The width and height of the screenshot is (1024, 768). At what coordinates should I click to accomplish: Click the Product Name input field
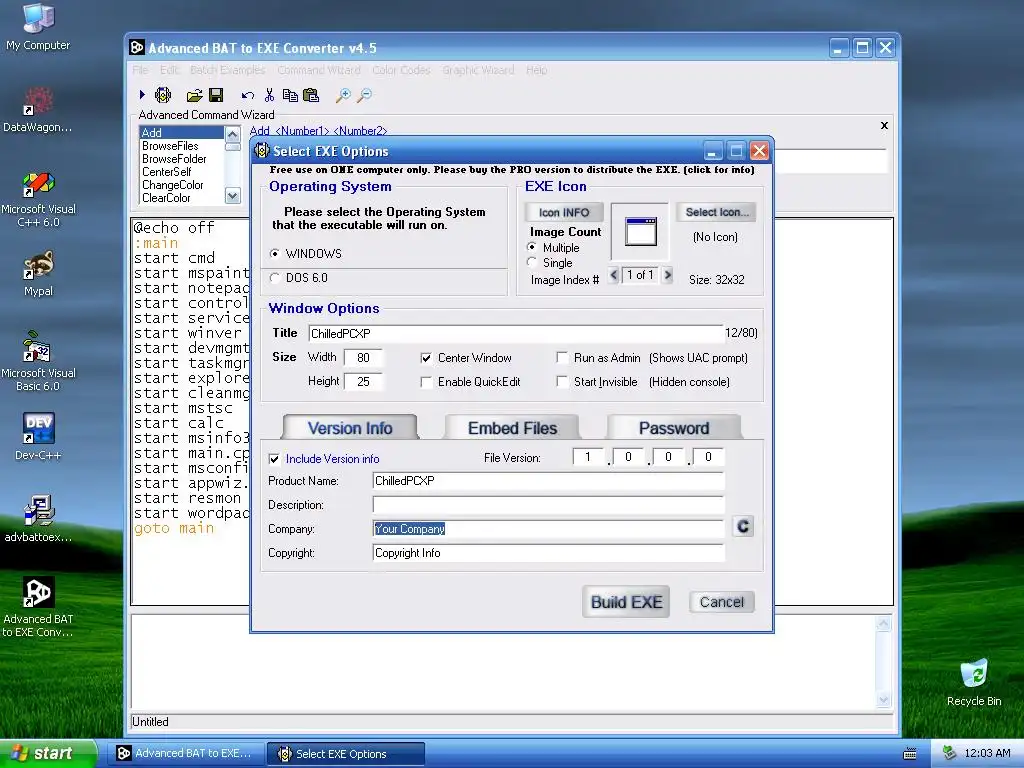[549, 481]
